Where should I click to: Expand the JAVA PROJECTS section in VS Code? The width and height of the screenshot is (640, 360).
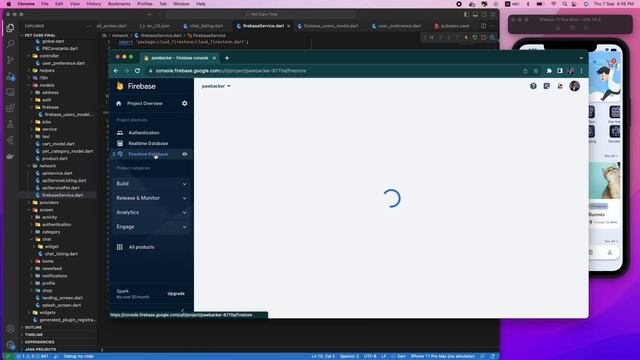40,349
